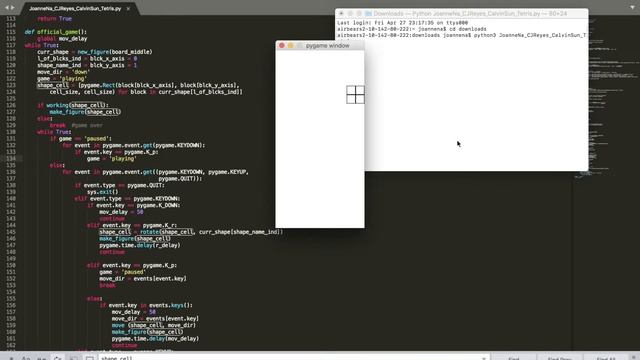Screen dimensions: 640x360
Task: Minimize the pygame window
Action: [x=291, y=45]
